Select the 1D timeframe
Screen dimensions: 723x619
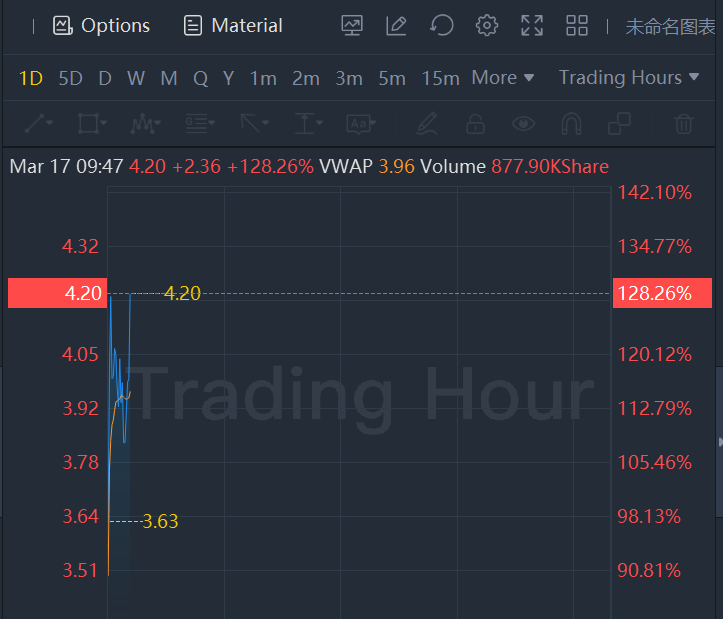click(31, 78)
